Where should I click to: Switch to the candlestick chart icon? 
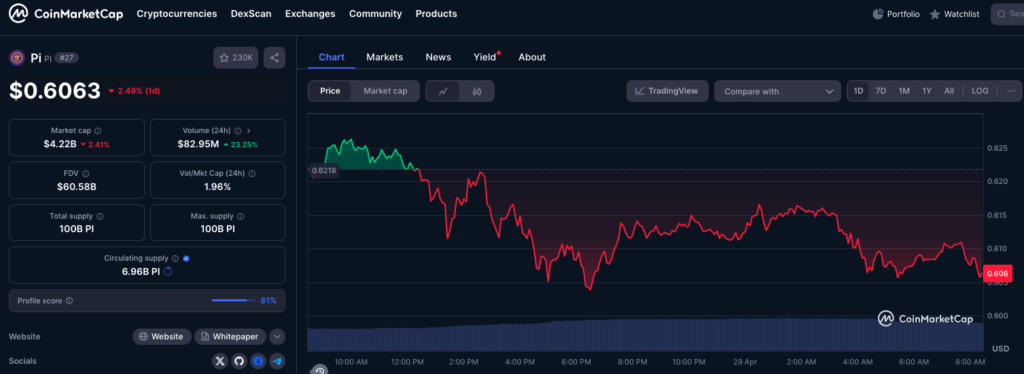[477, 91]
